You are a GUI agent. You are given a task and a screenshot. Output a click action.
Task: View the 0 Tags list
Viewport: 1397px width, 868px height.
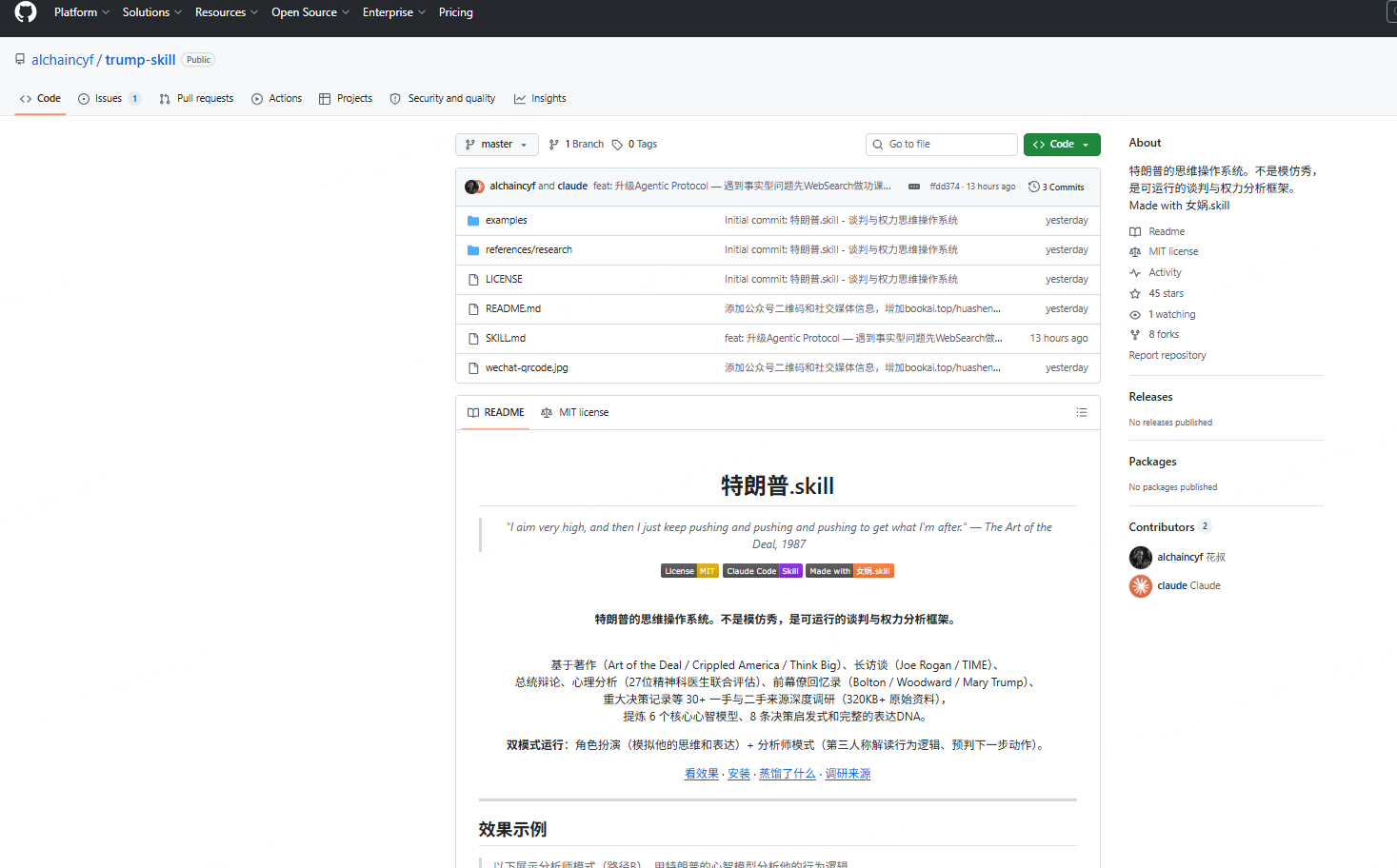click(x=635, y=145)
